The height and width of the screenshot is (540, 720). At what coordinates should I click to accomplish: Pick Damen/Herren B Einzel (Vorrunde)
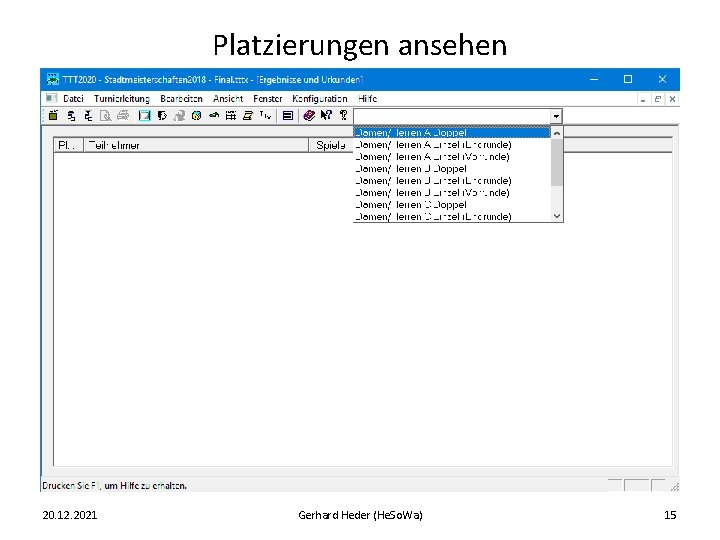[x=452, y=192]
